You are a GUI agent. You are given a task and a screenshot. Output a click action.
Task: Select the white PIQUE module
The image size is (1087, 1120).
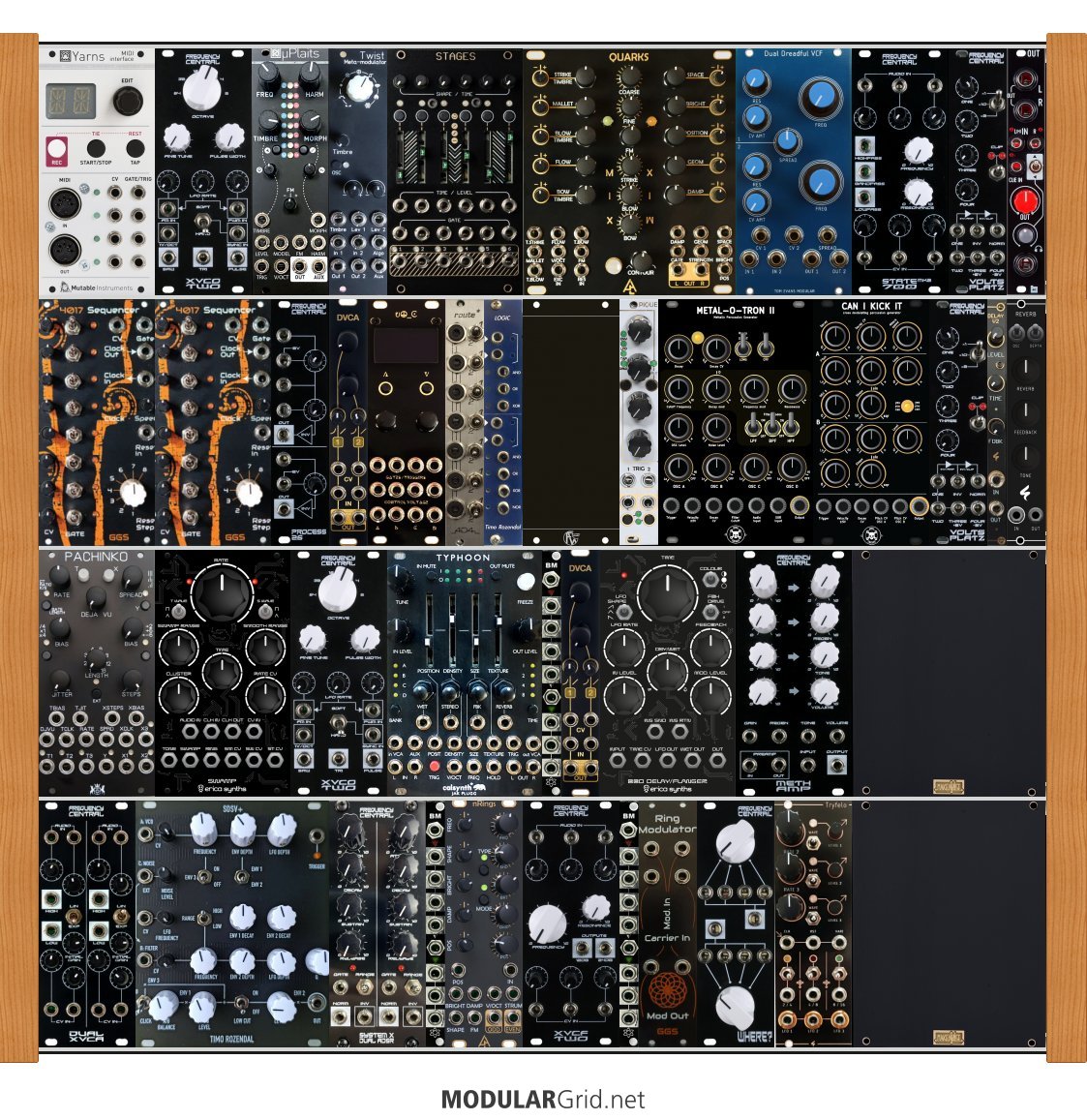(x=639, y=422)
